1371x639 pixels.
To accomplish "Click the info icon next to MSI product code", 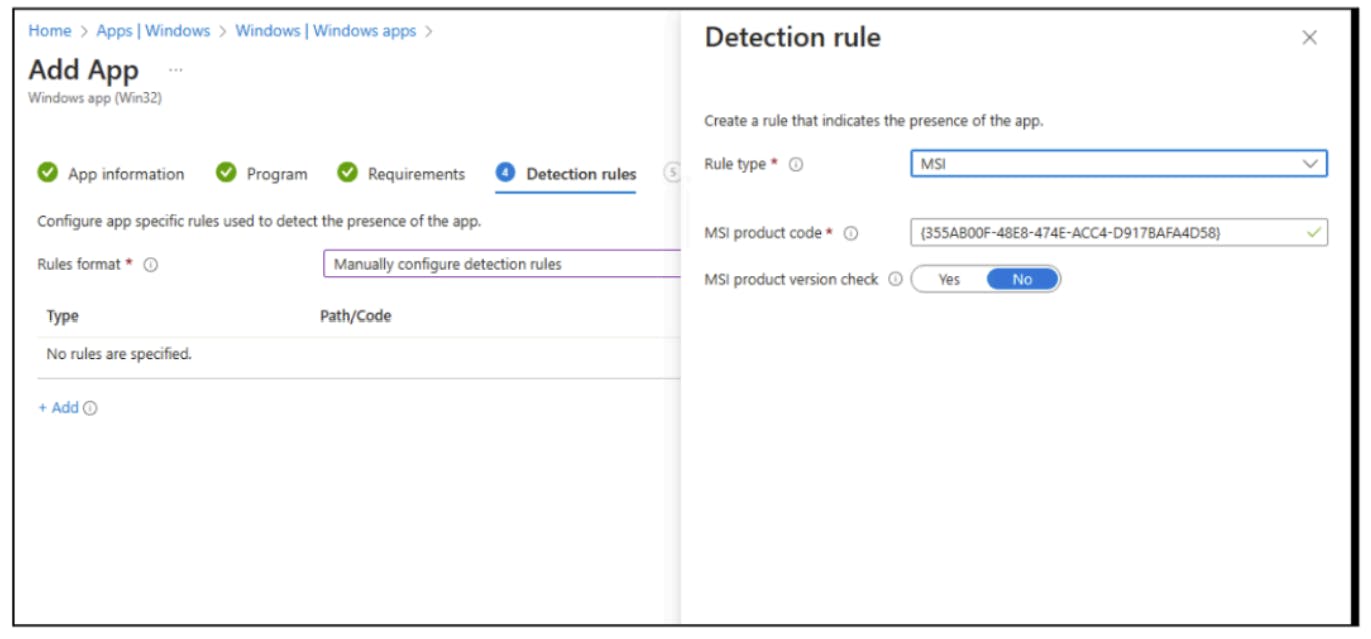I will pos(851,234).
